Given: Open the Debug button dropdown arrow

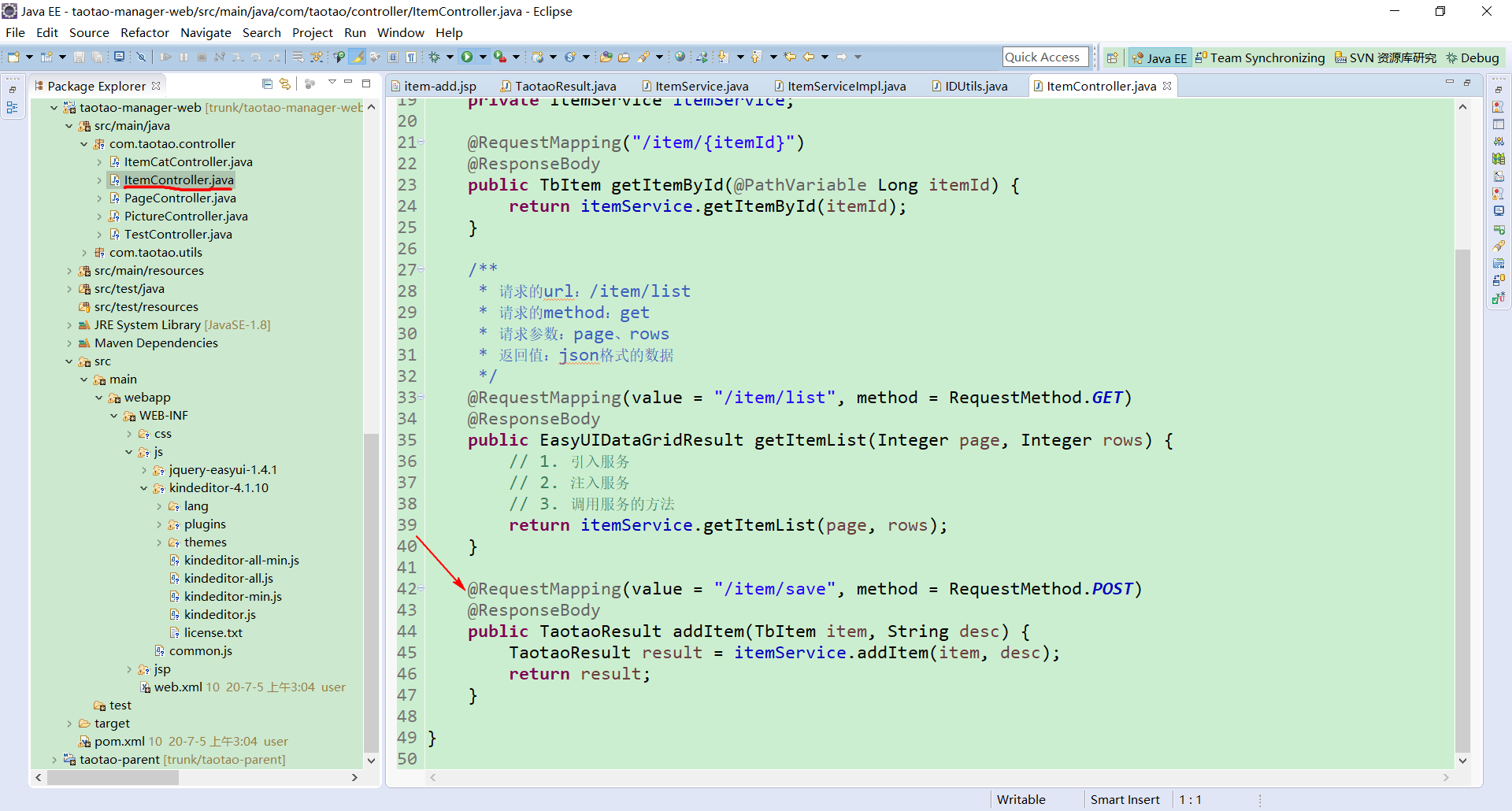Looking at the screenshot, I should point(450,57).
